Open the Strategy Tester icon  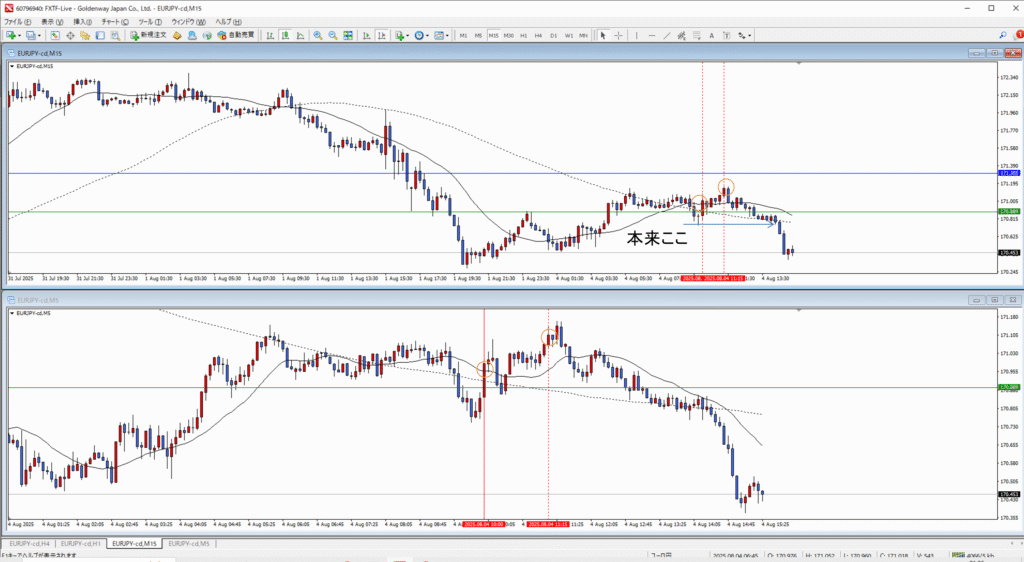116,35
